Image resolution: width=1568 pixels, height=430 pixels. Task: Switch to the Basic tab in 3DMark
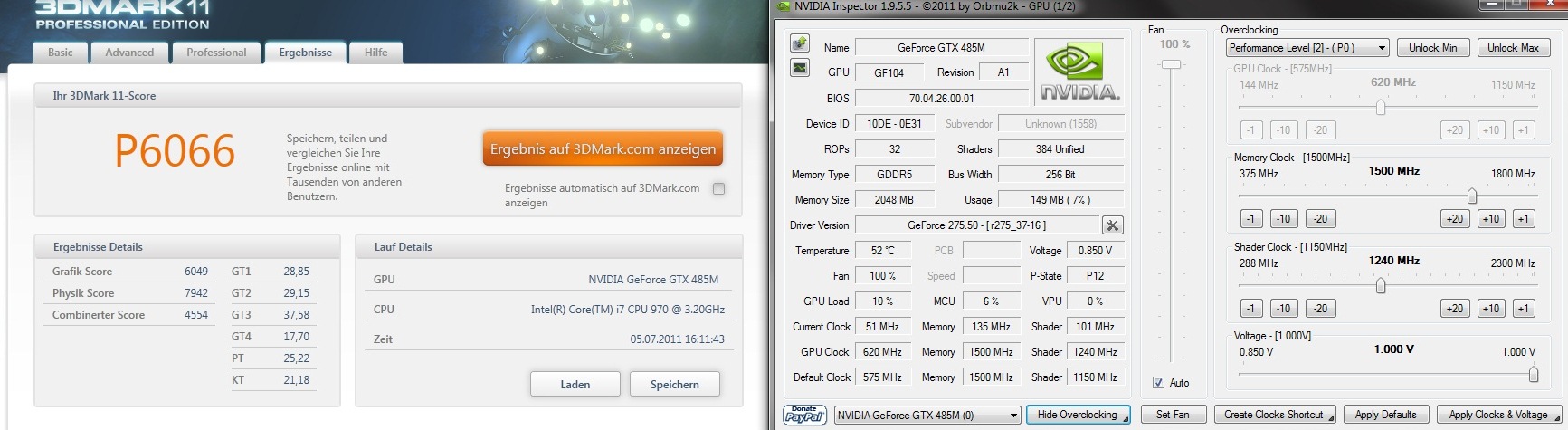61,53
